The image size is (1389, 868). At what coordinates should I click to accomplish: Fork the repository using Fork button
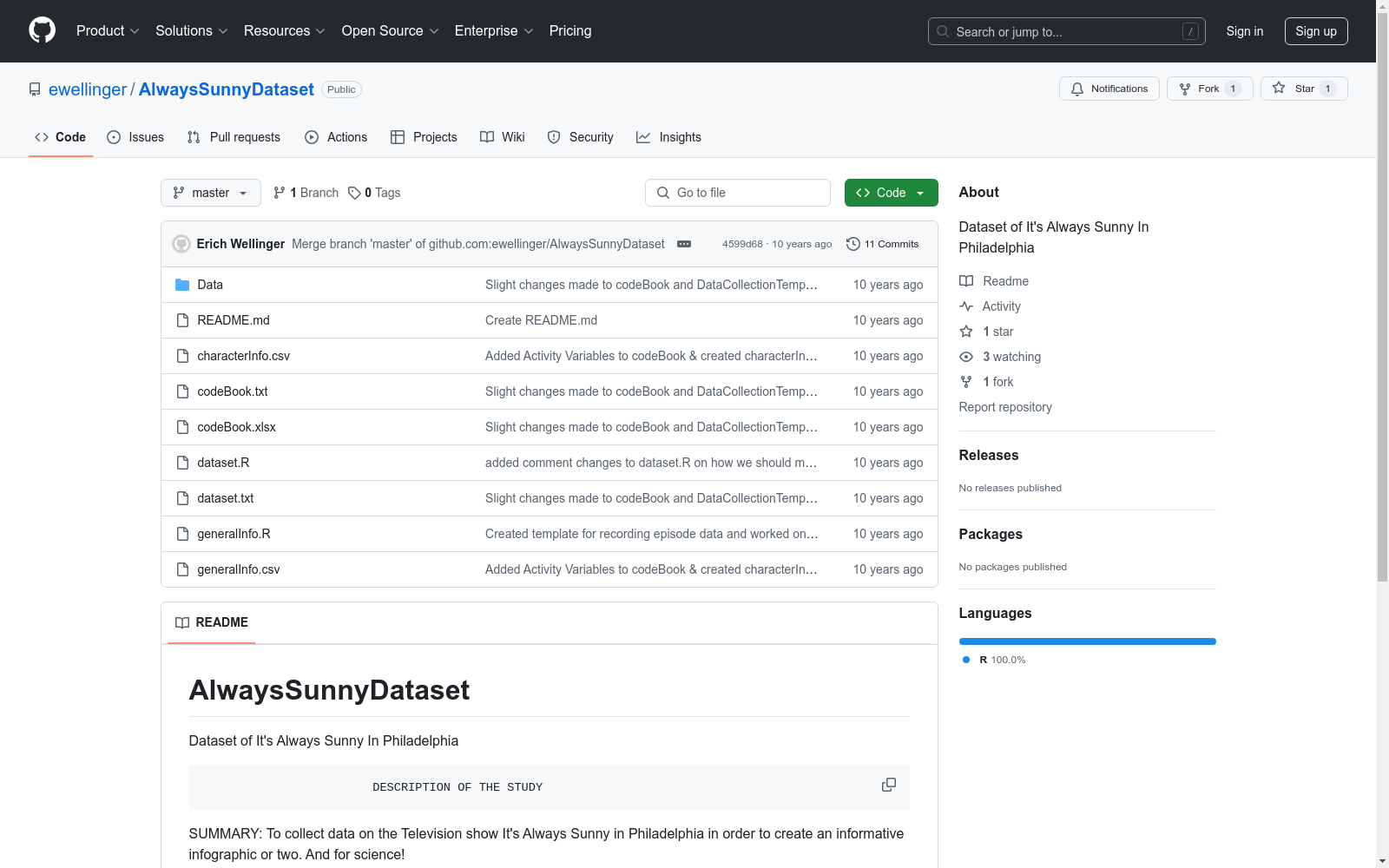point(1210,89)
